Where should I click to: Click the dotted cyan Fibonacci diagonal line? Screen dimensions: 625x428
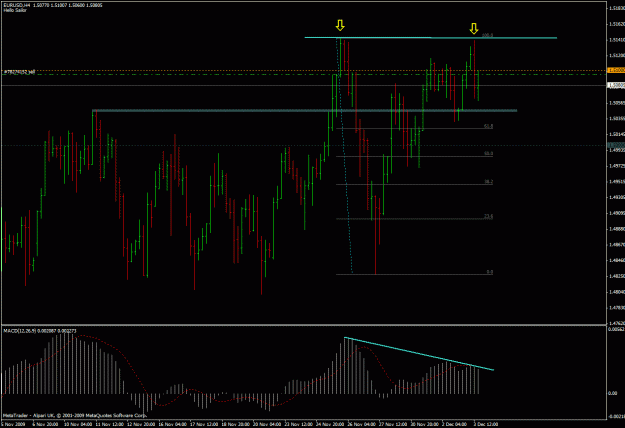pyautogui.click(x=345, y=155)
